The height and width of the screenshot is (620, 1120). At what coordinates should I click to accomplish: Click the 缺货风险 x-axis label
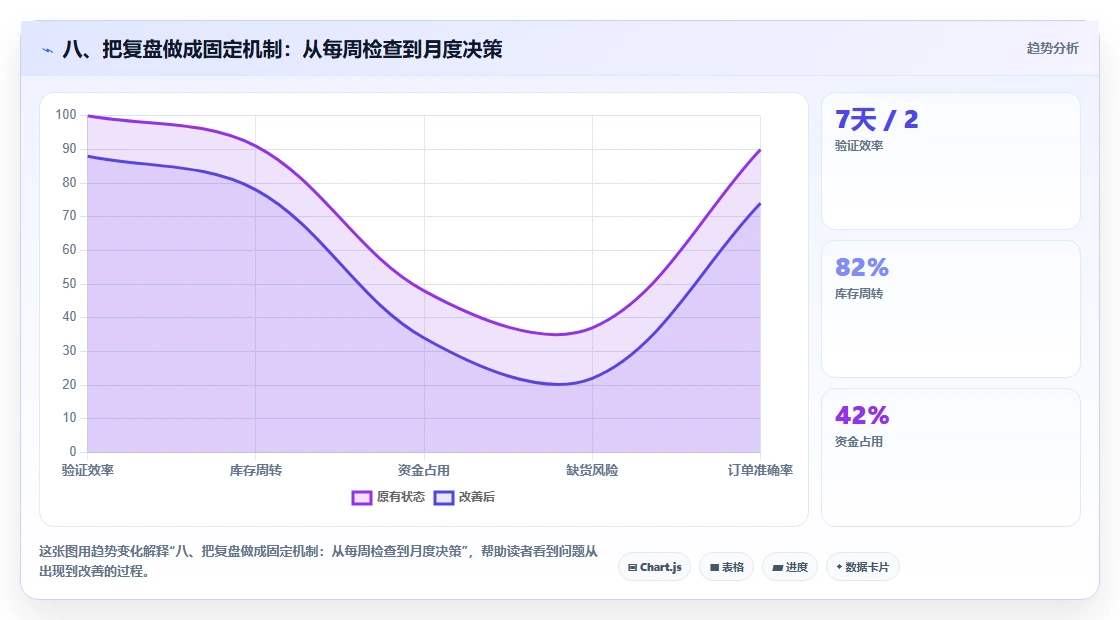pyautogui.click(x=592, y=470)
